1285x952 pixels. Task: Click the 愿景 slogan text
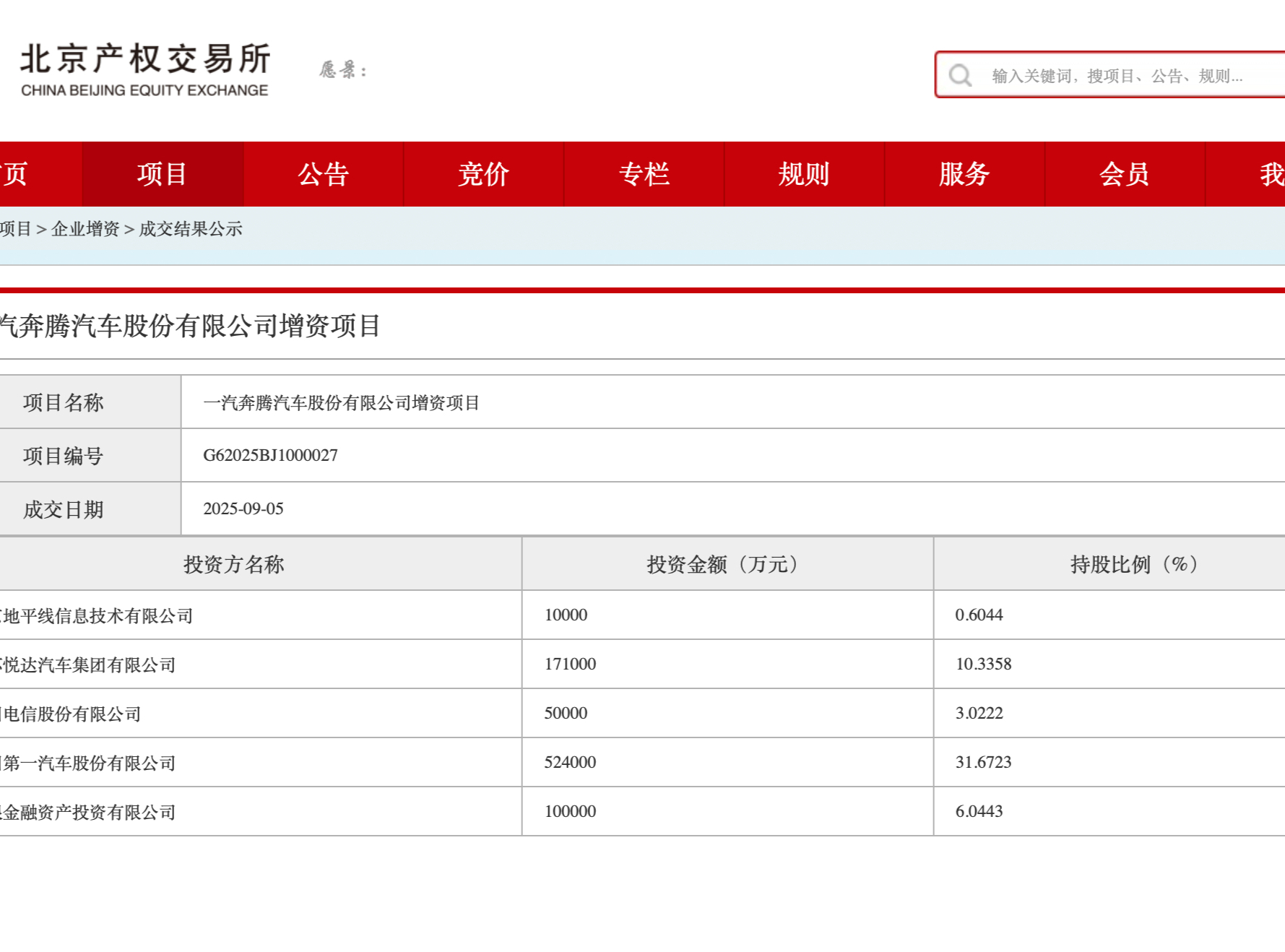343,70
